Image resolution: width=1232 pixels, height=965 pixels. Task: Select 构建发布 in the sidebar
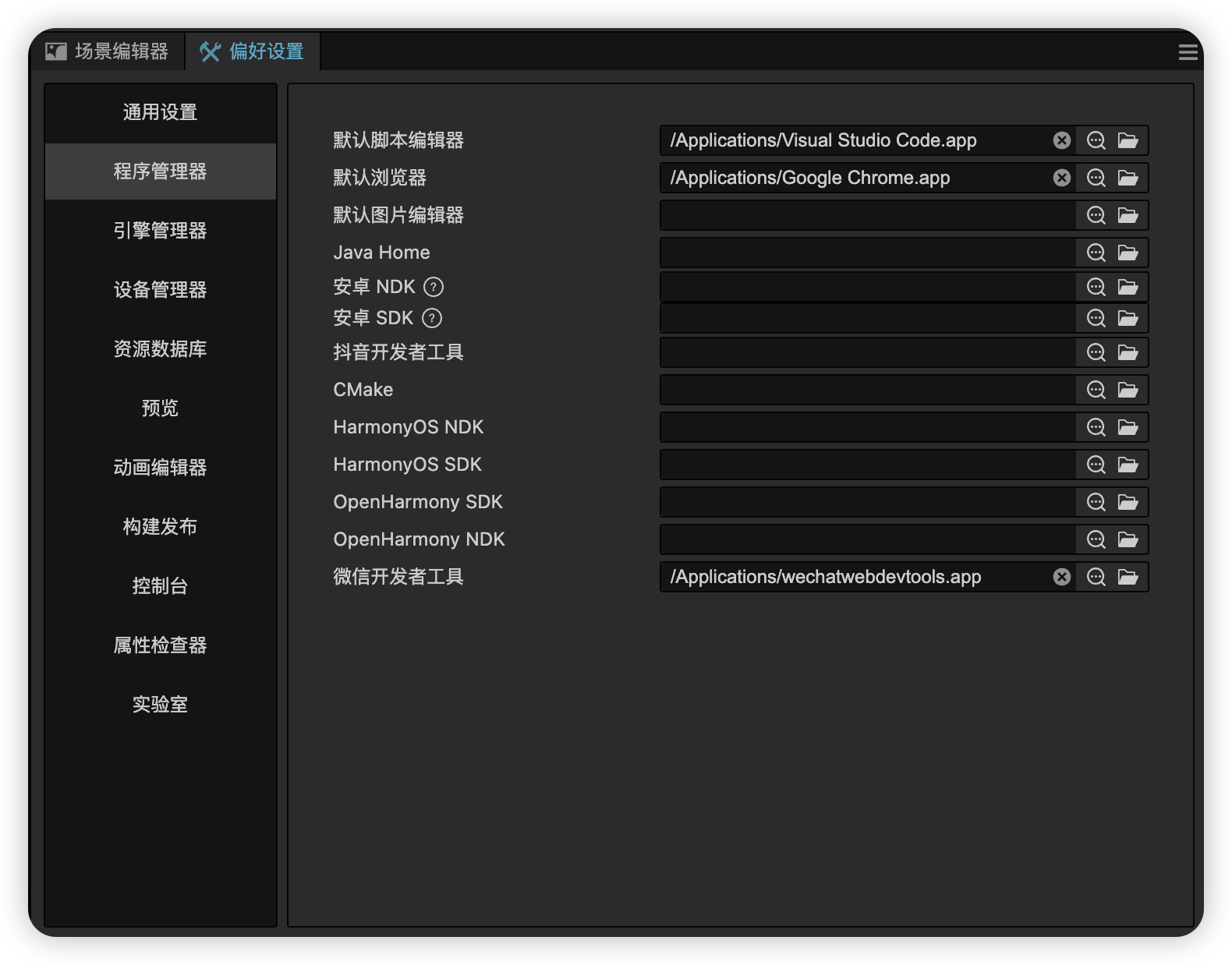click(160, 527)
